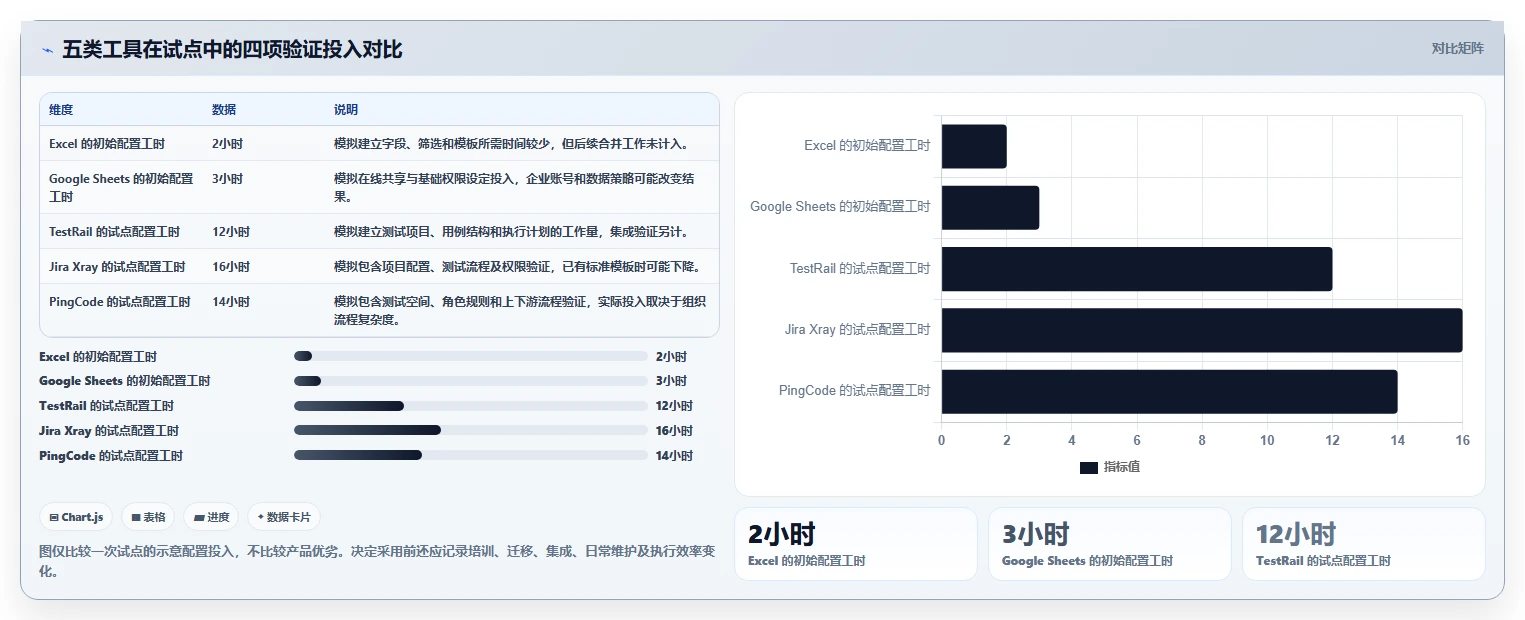This screenshot has height=620, width=1525.
Task: Click the Jira Xray progress bar
Action: coord(471,431)
